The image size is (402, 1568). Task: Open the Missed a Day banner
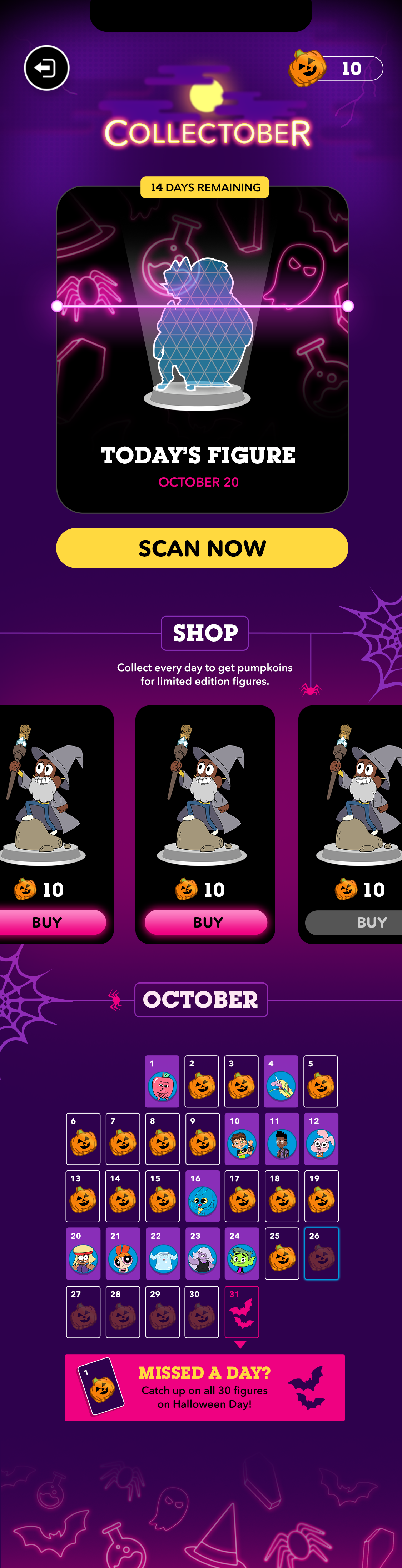[205, 1388]
